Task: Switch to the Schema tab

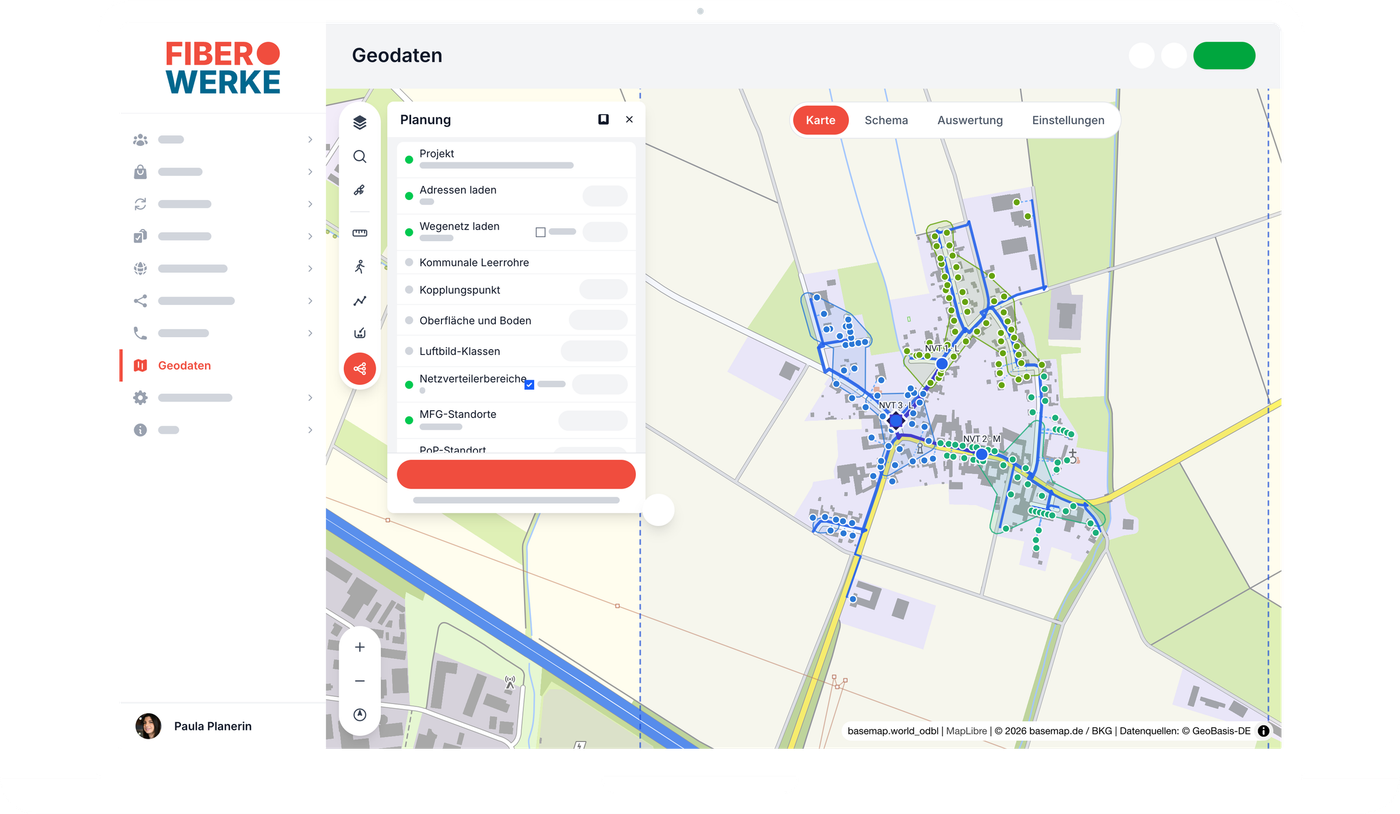Action: (x=886, y=120)
